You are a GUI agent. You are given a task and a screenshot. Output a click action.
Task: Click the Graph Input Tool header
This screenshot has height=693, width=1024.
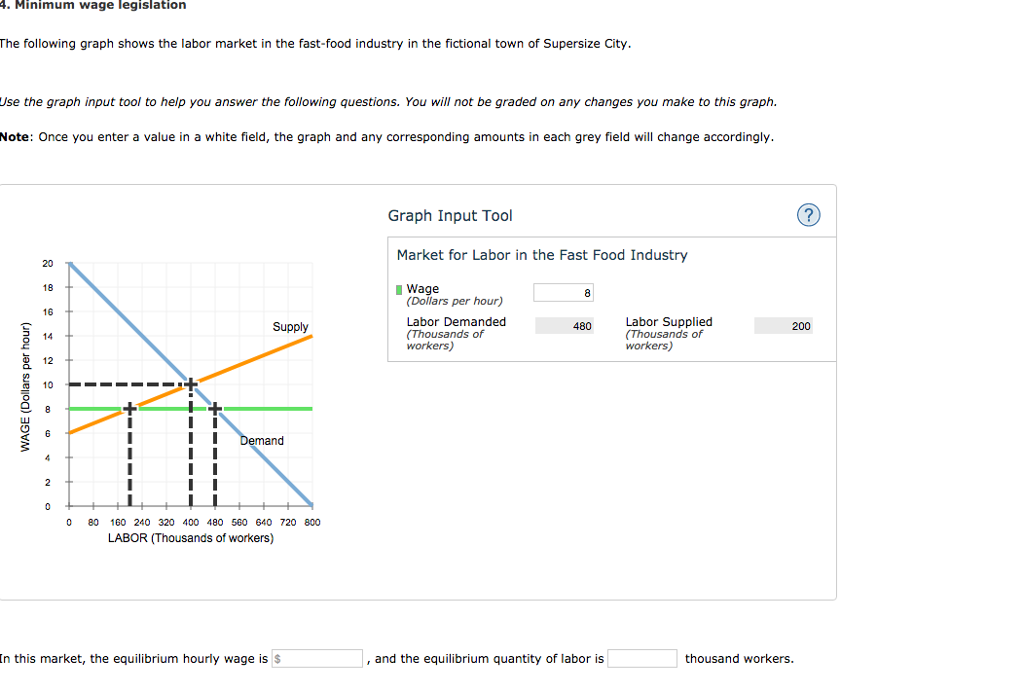449,215
